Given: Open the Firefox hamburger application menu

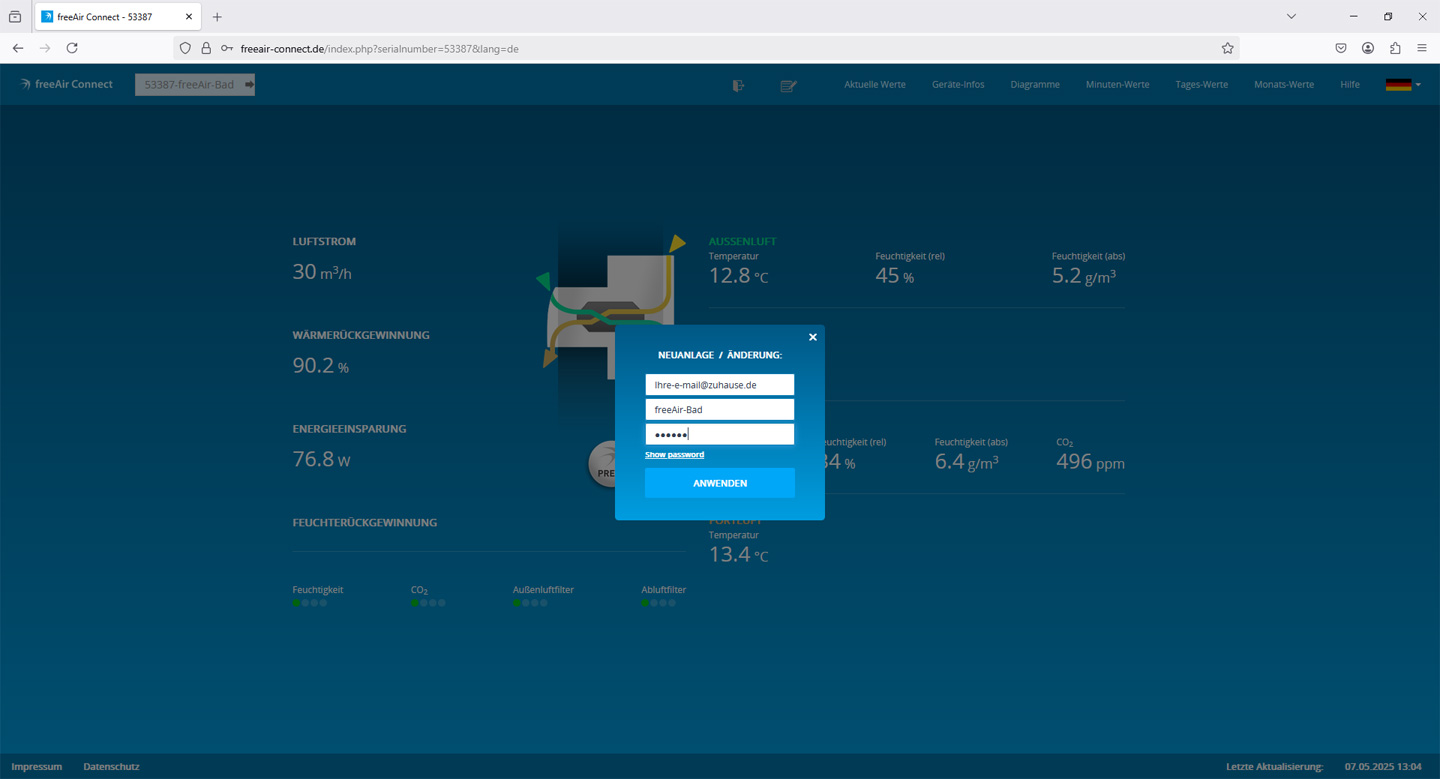Looking at the screenshot, I should point(1422,48).
